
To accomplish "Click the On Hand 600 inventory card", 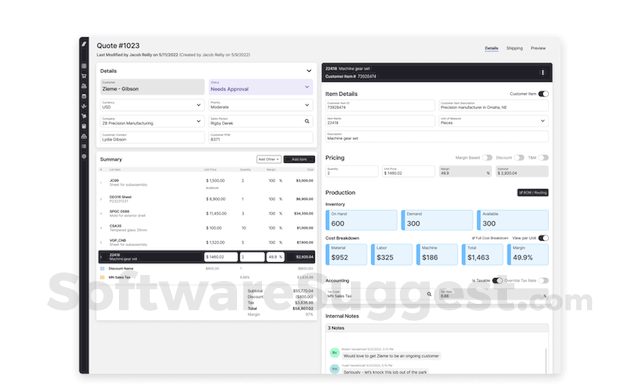I will 361,220.
